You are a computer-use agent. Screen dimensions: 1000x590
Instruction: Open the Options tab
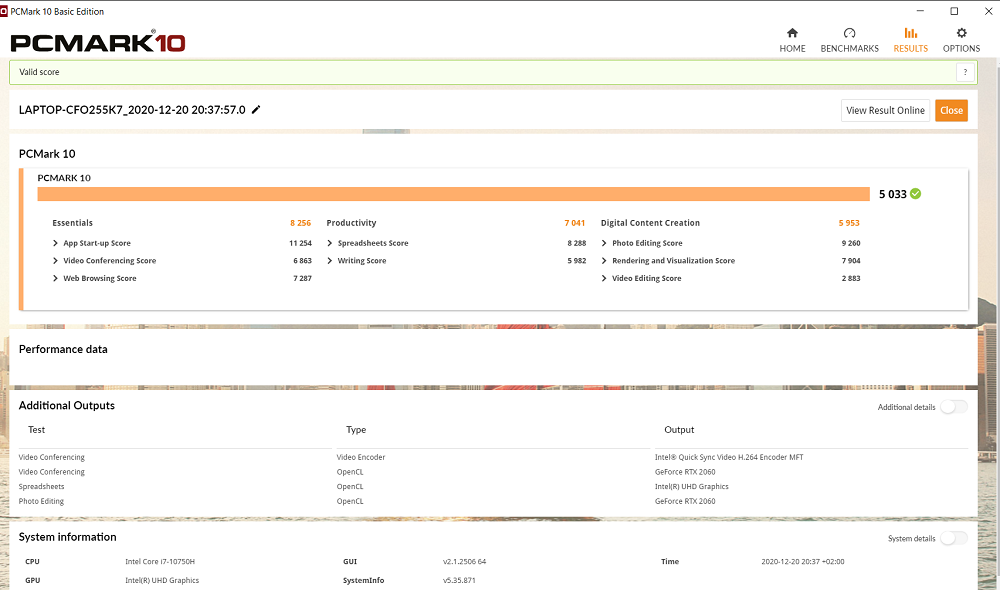point(961,40)
